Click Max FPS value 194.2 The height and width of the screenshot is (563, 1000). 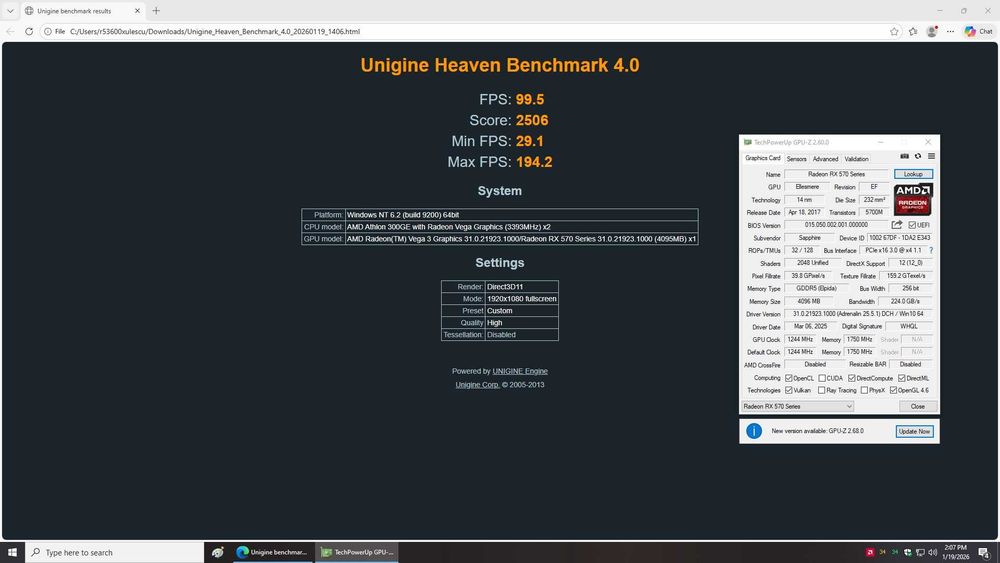tap(534, 162)
